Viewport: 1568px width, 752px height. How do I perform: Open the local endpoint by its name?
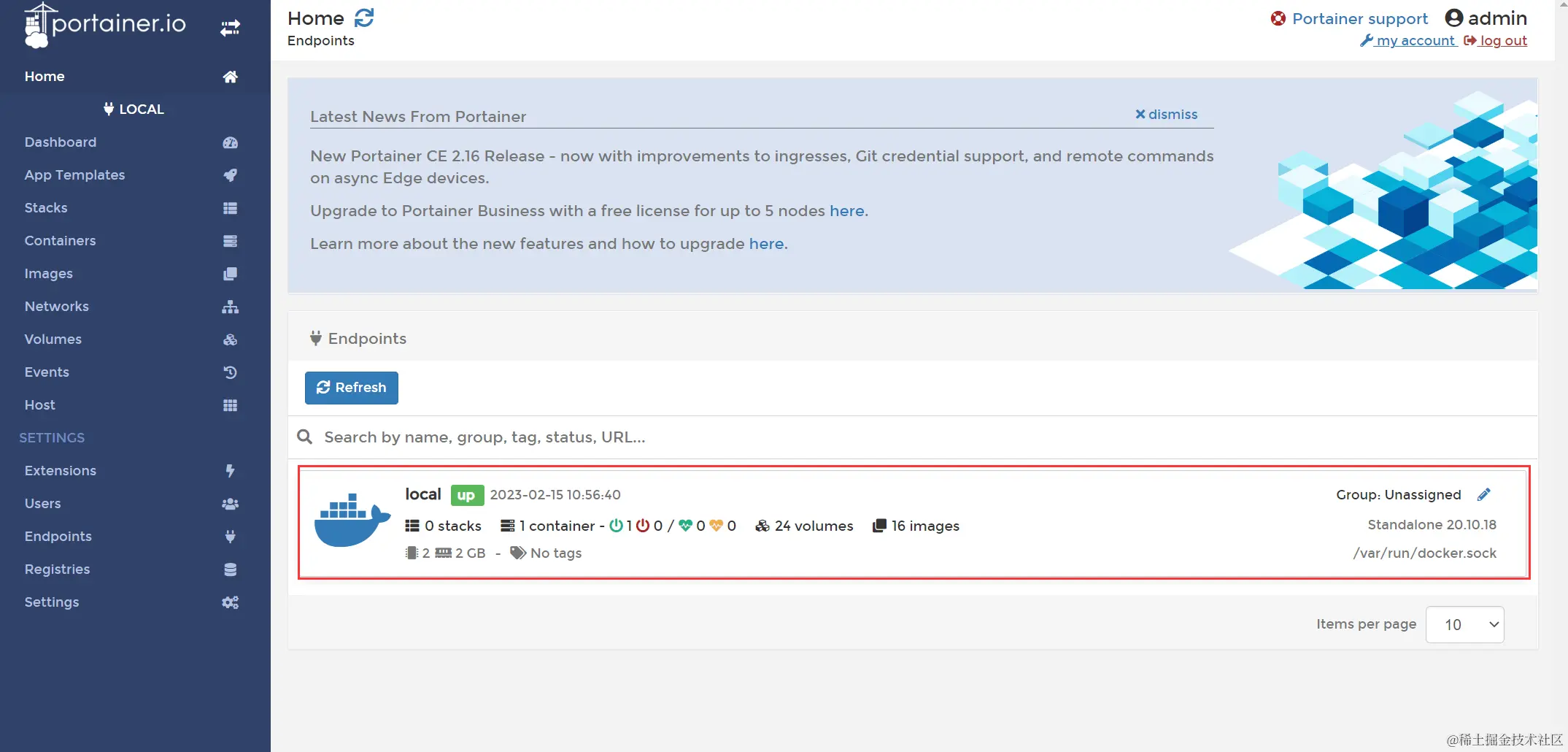[423, 494]
